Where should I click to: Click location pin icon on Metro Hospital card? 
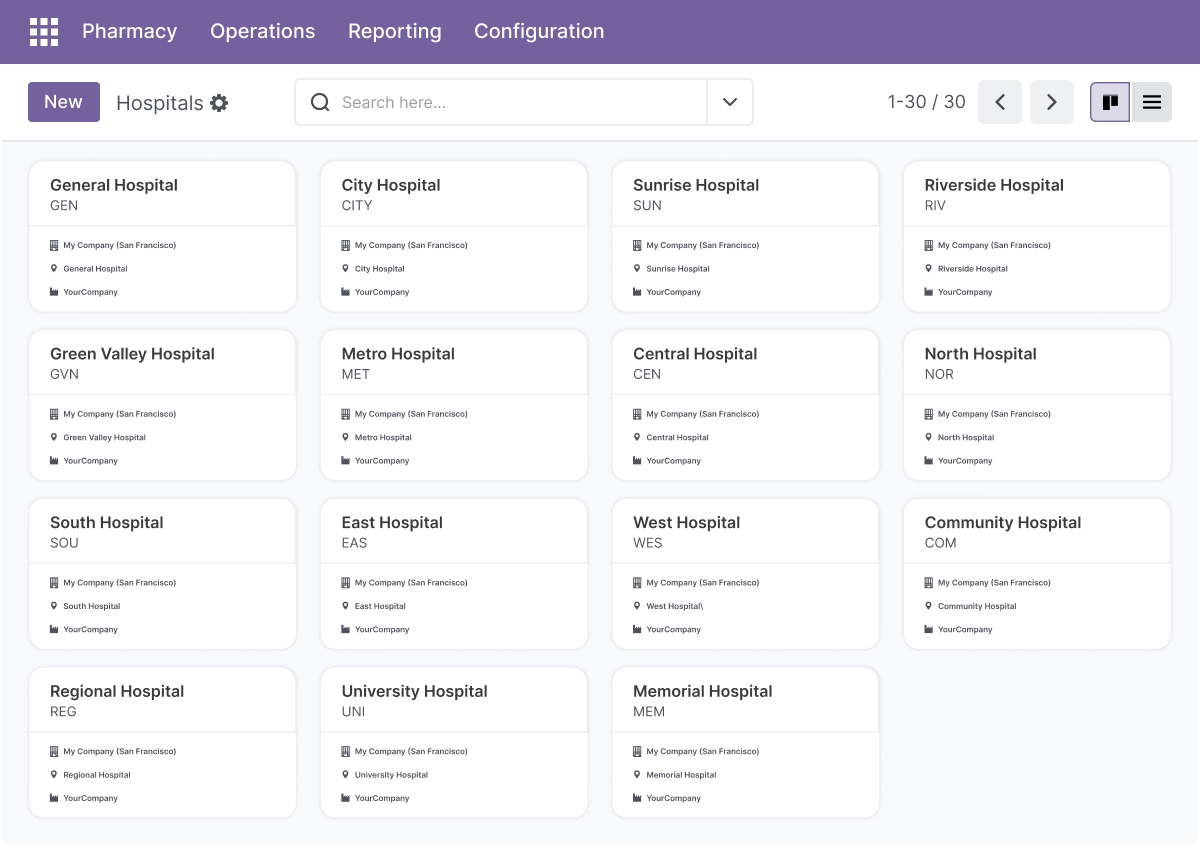(x=345, y=437)
